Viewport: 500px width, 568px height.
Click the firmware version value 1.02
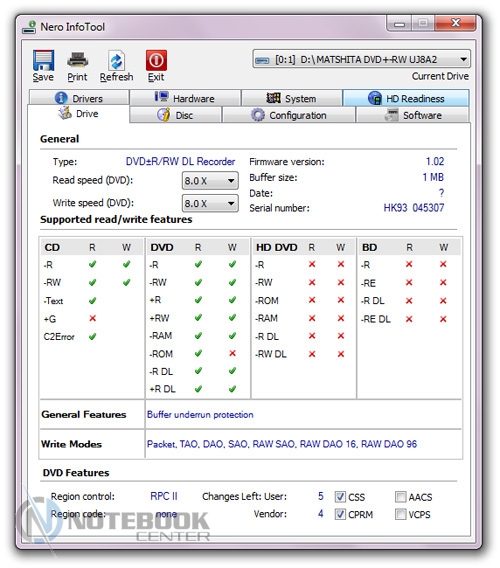click(435, 161)
